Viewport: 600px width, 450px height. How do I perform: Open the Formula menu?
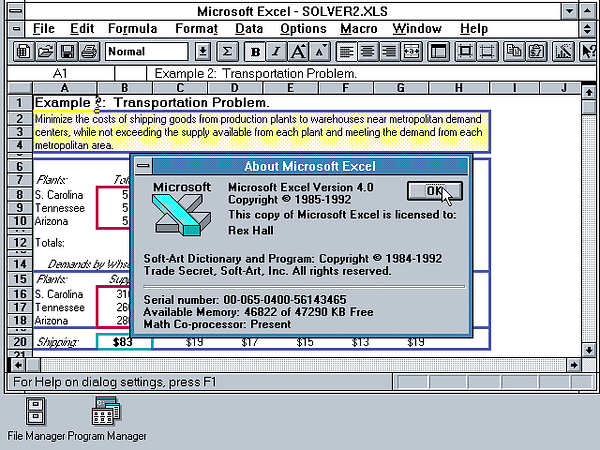point(132,29)
